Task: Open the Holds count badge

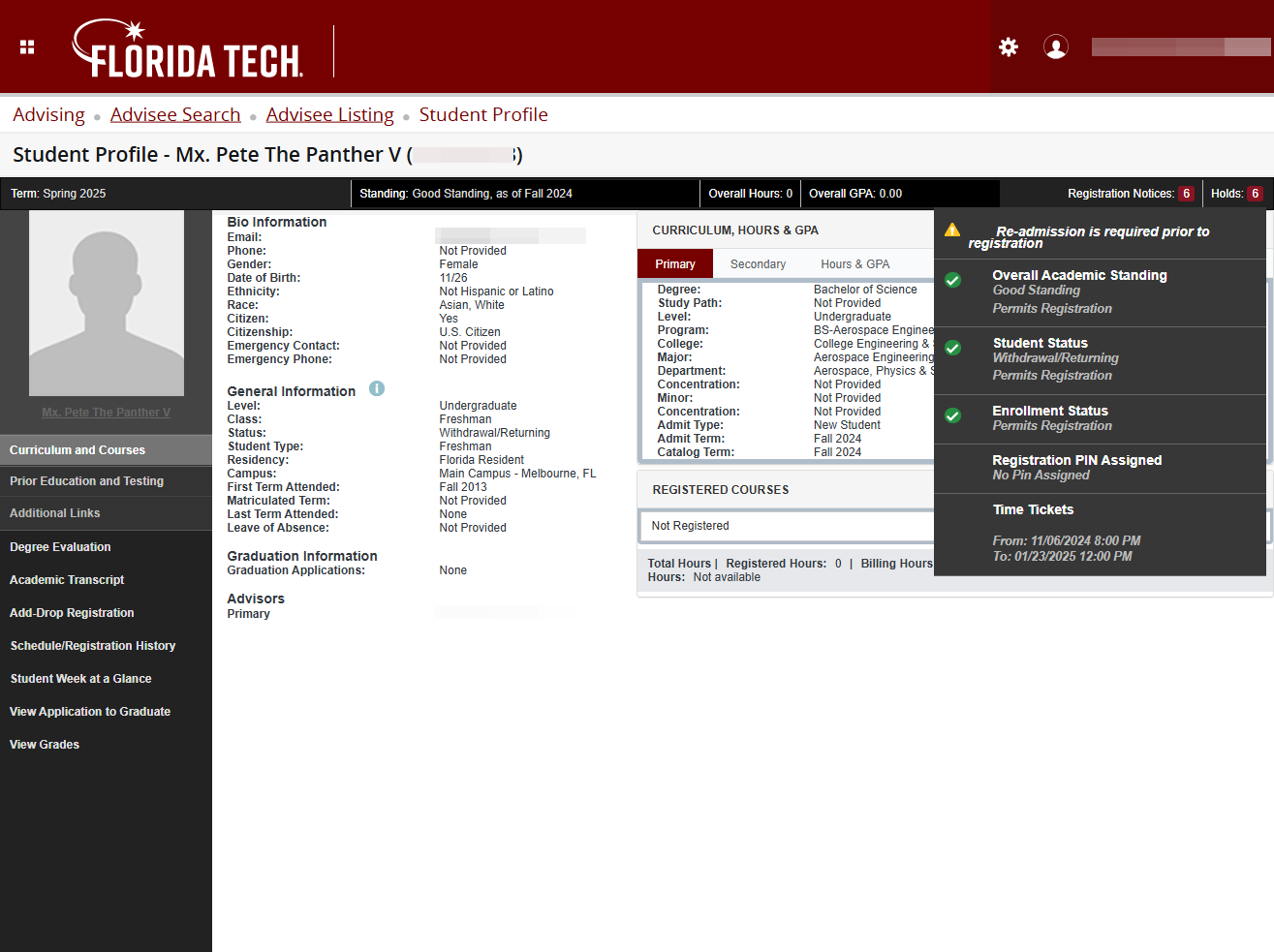Action: (x=1255, y=194)
